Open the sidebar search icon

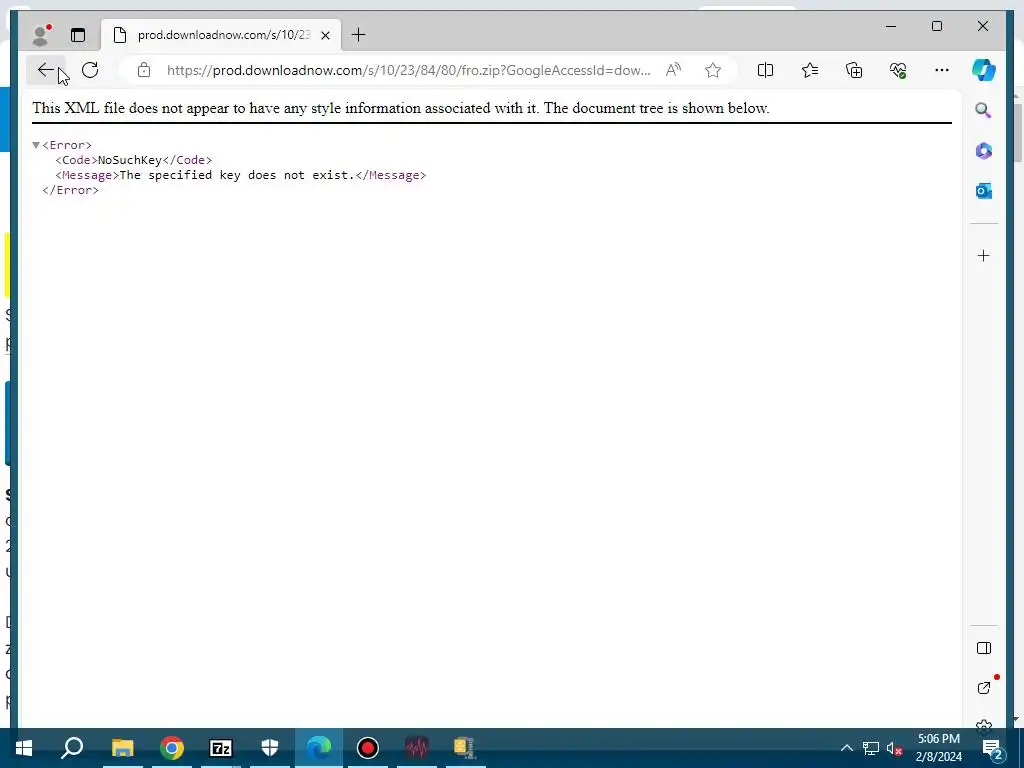(x=984, y=110)
